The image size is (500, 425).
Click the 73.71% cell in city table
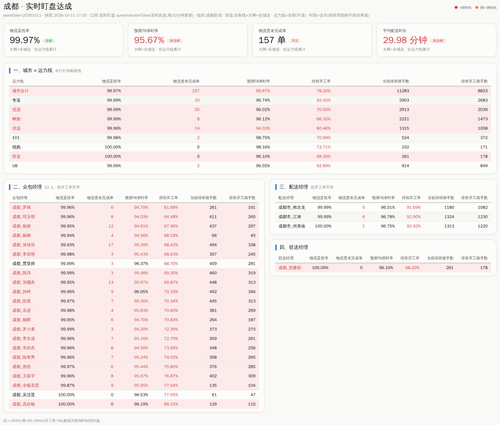323,147
